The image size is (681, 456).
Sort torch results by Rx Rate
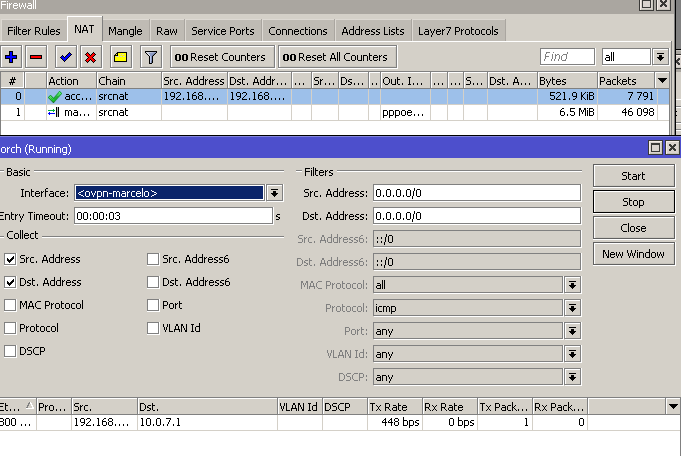tap(450, 407)
